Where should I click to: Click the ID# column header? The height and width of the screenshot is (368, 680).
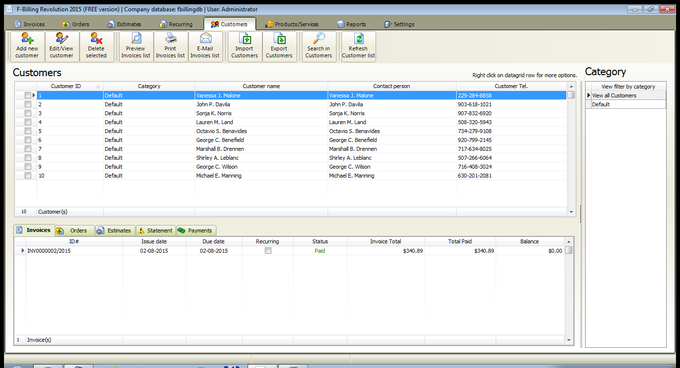tap(74, 241)
